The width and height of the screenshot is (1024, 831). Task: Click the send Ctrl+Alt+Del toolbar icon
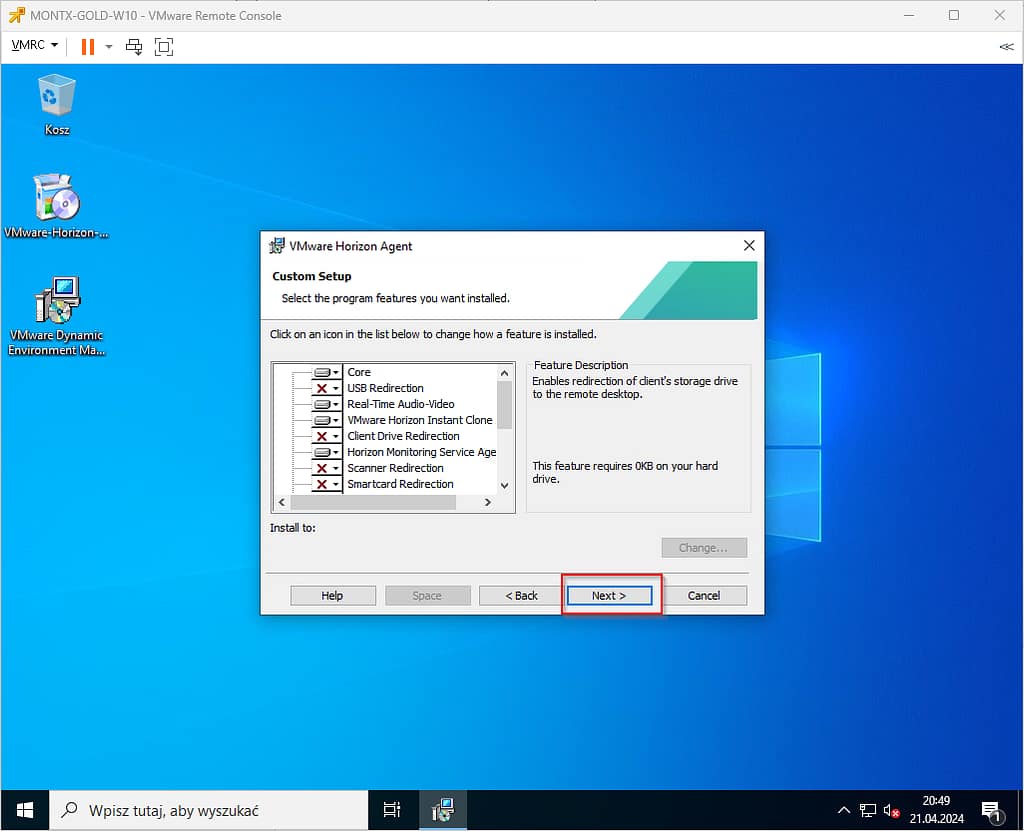[x=134, y=46]
